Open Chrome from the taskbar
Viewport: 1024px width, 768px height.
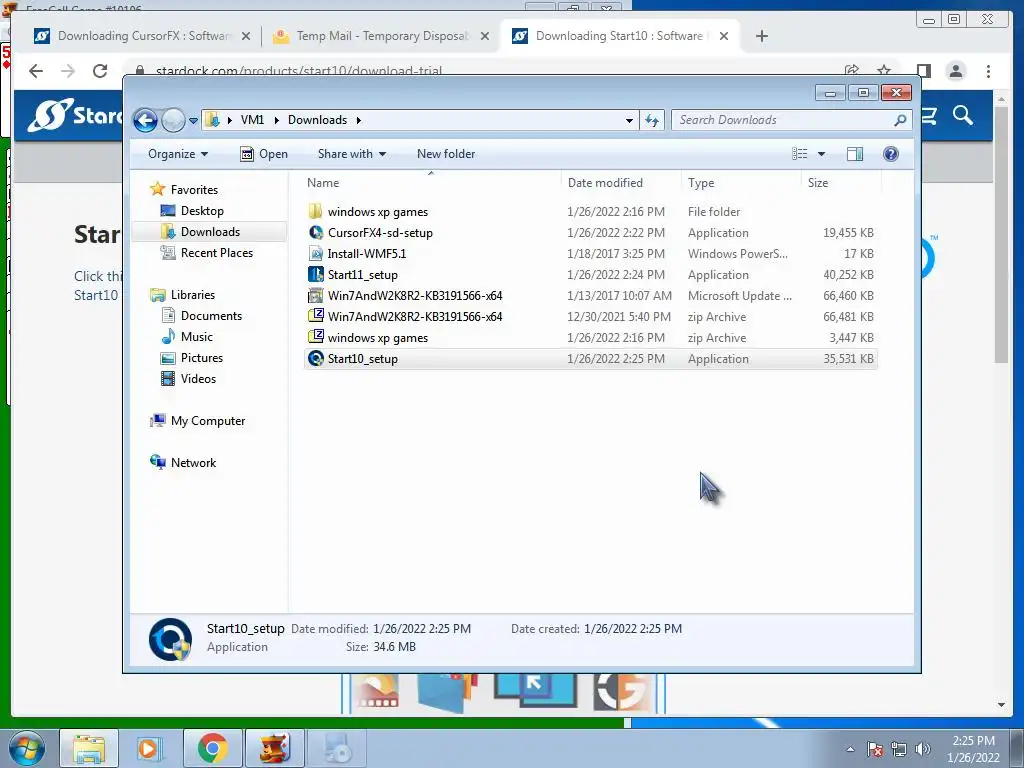point(212,748)
